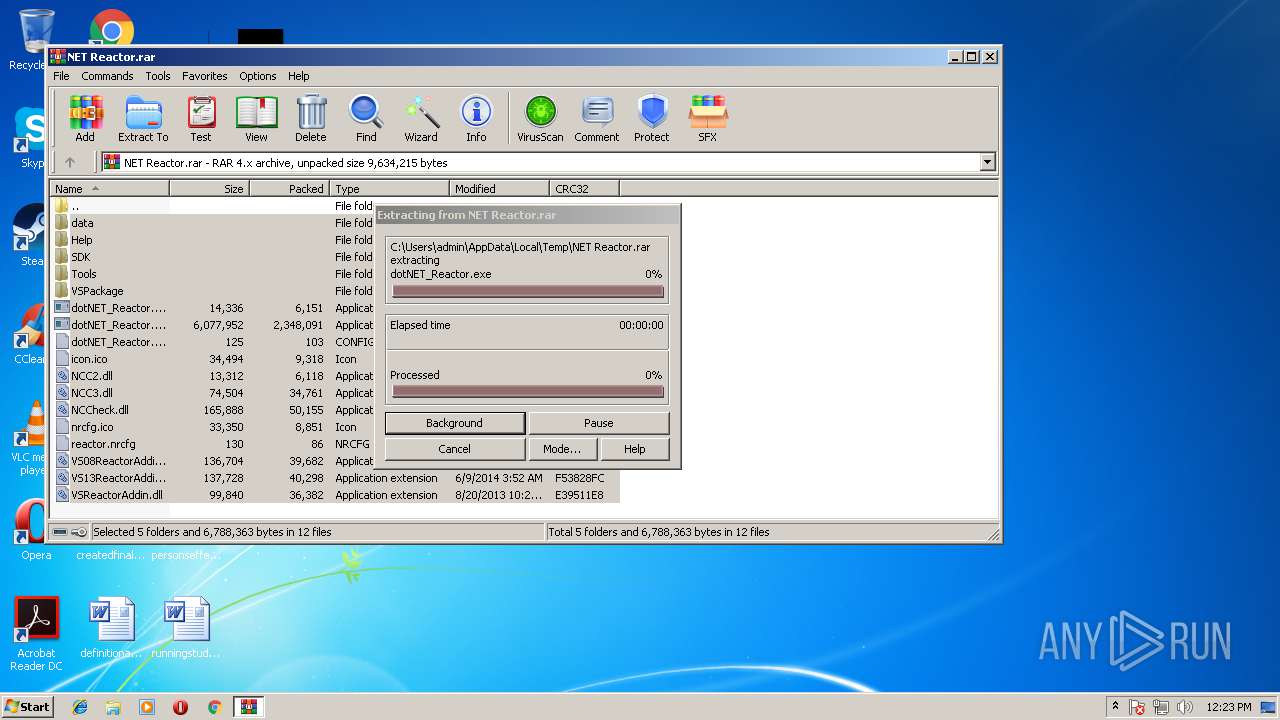Select reactor.nrcfg file
The image size is (1280, 720).
103,444
